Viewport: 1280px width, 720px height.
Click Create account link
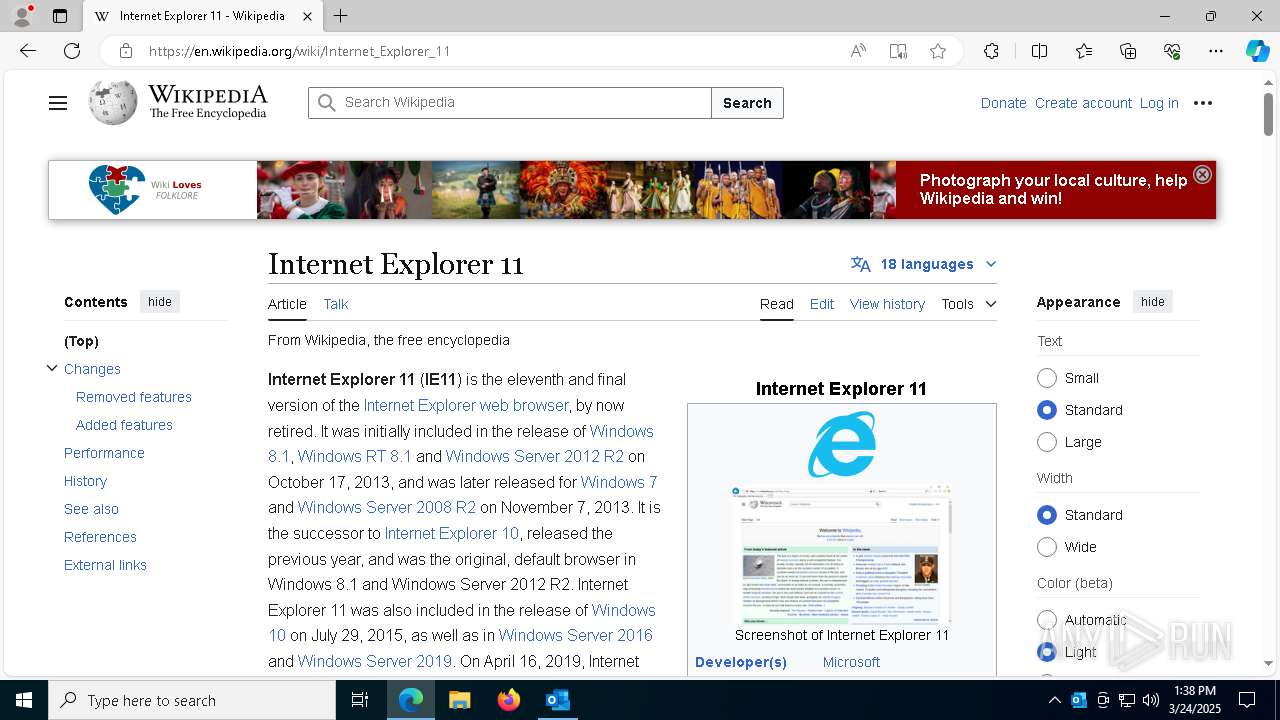click(1083, 103)
